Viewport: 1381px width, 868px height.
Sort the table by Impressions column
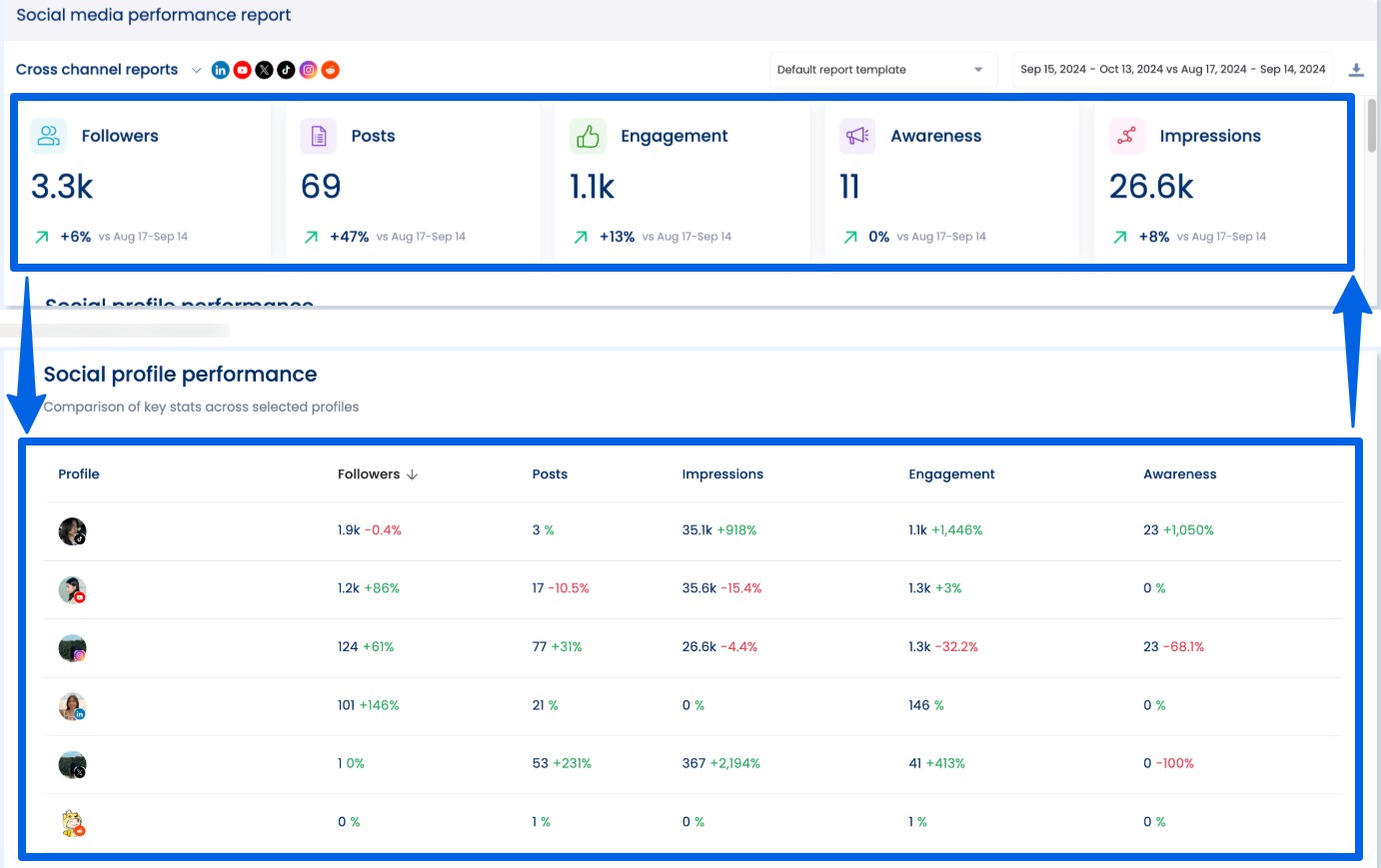point(722,474)
